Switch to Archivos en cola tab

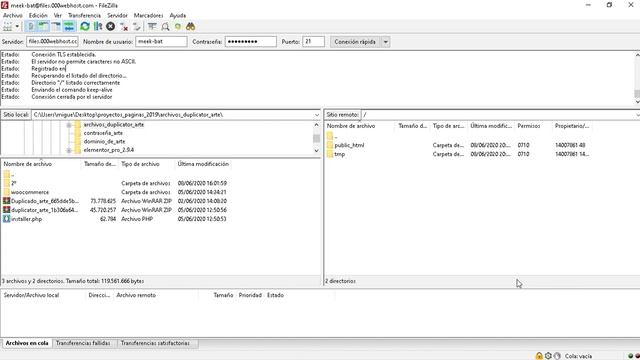[x=27, y=343]
